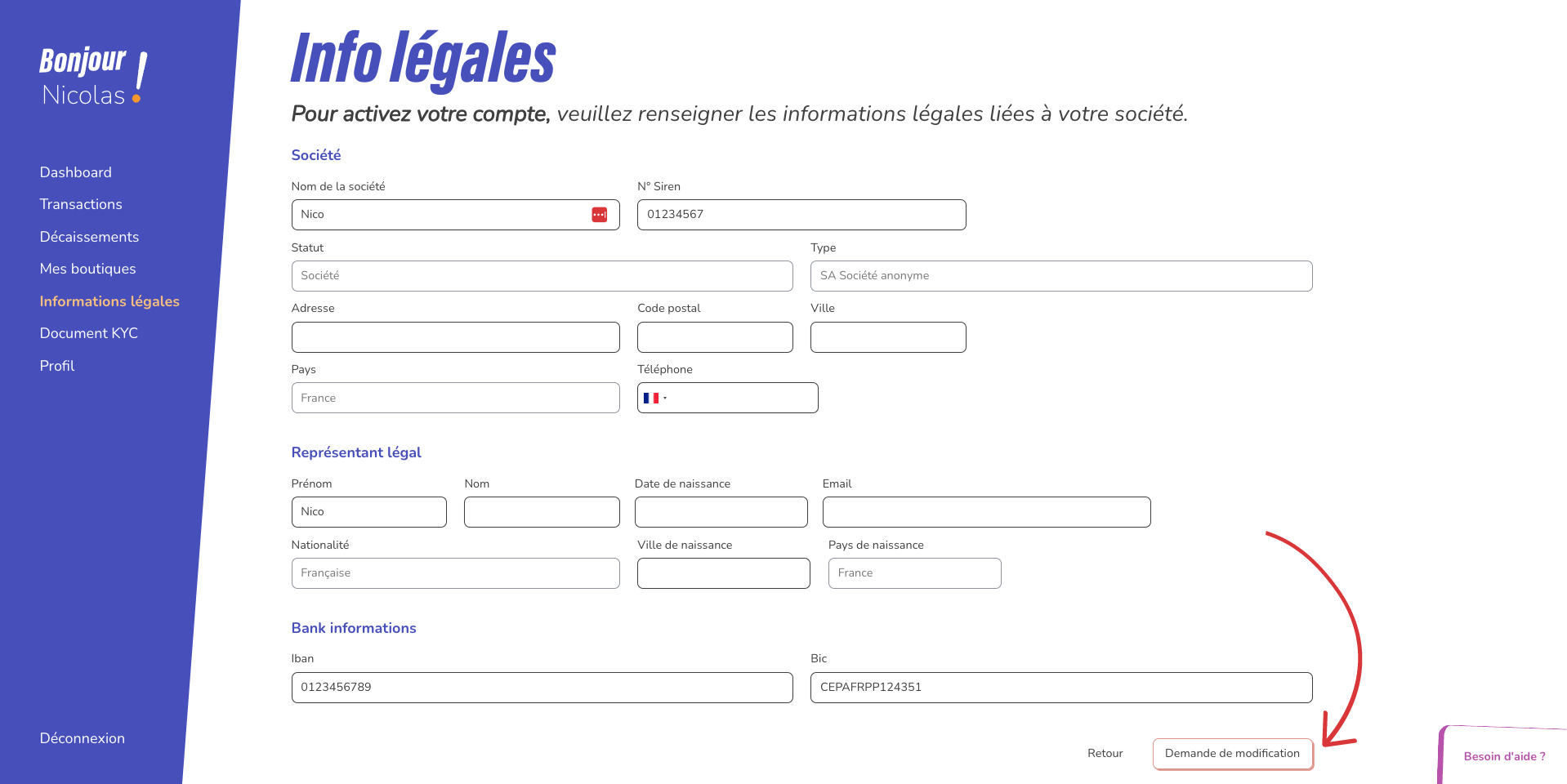
Task: Navigate to Décaissements page
Action: [89, 237]
